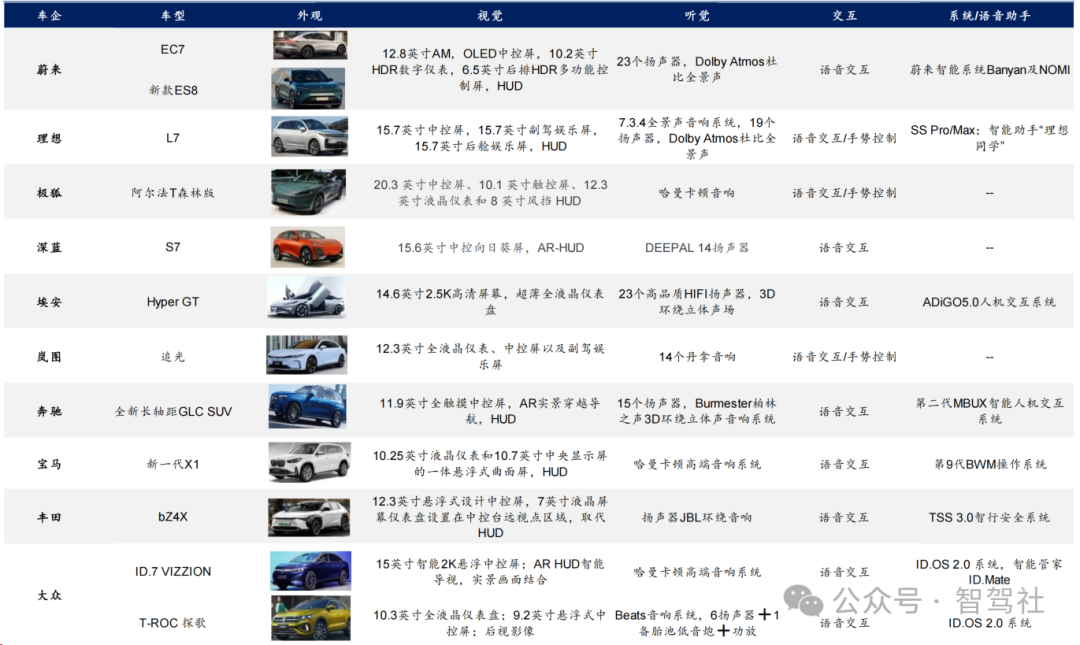
Task: Select the 埃安 brand cell
Action: click(49, 302)
